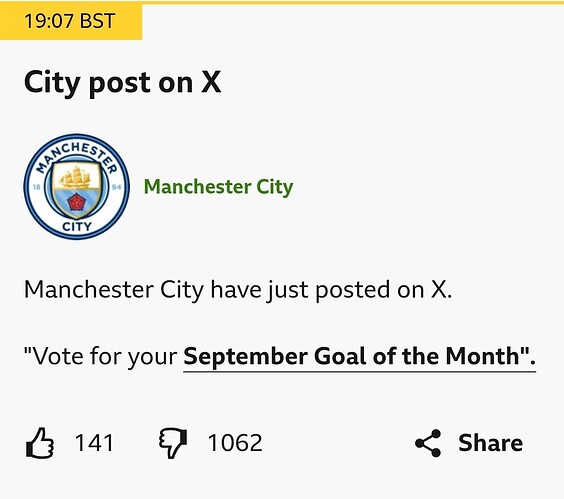Click the CITY lettering on the badge
This screenshot has width=564, height=499.
click(77, 227)
